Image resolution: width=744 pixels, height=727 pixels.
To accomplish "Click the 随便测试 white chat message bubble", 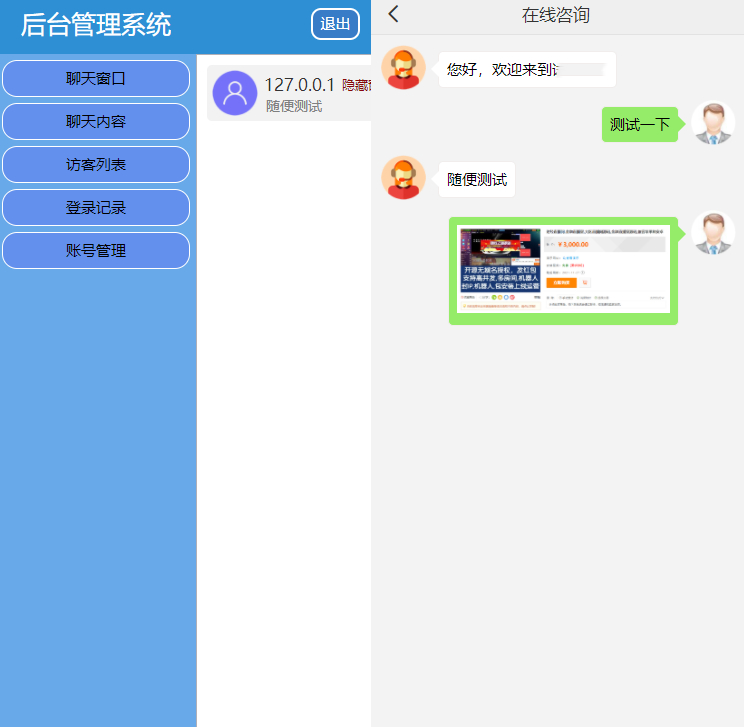I will click(477, 179).
